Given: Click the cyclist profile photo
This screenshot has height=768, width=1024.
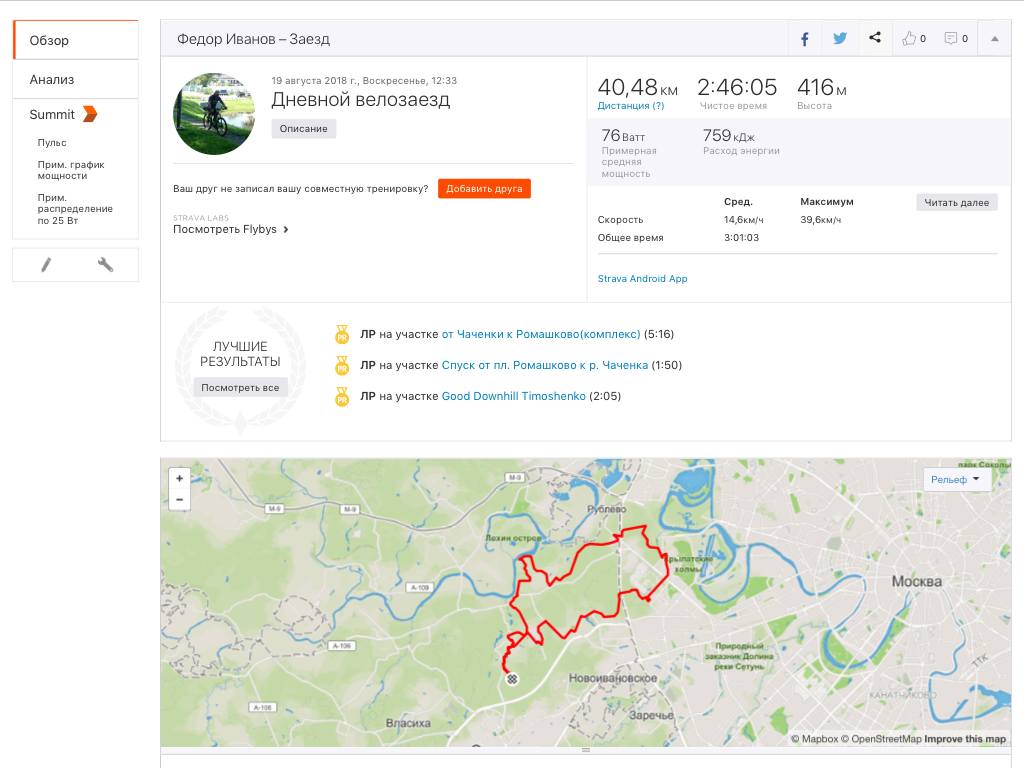Looking at the screenshot, I should 214,113.
